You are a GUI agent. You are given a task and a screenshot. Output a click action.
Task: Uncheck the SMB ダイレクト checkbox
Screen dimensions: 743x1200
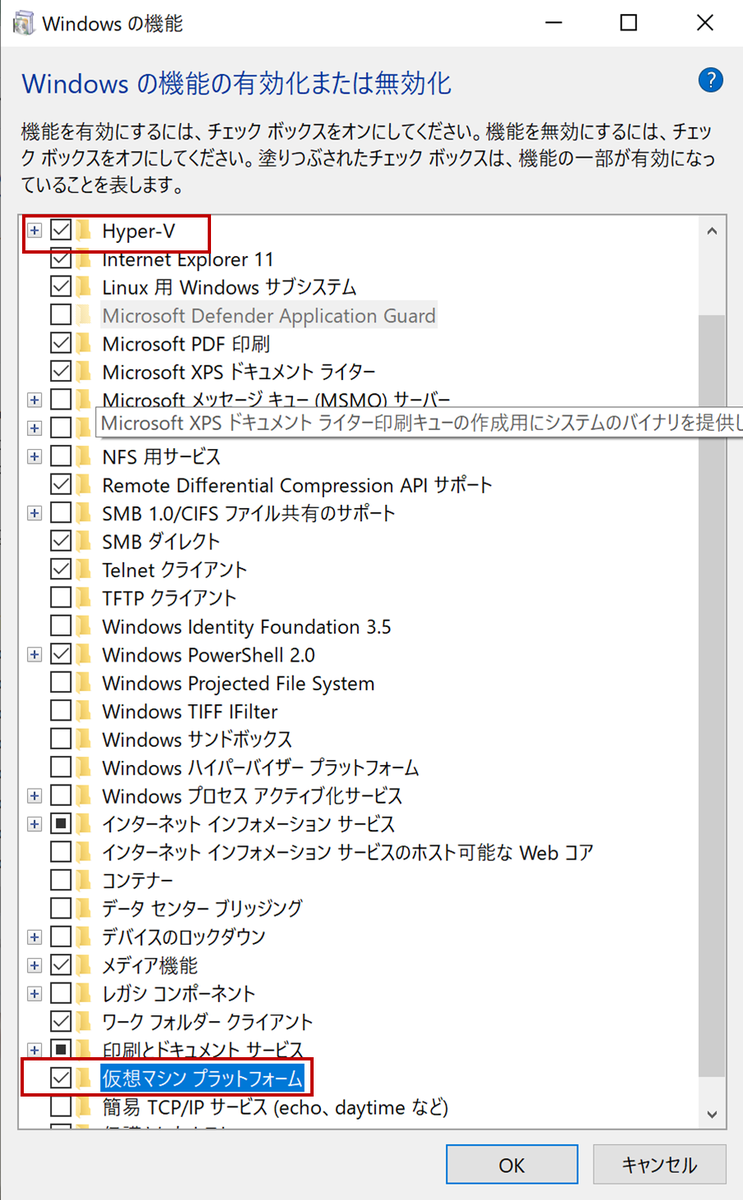coord(61,541)
